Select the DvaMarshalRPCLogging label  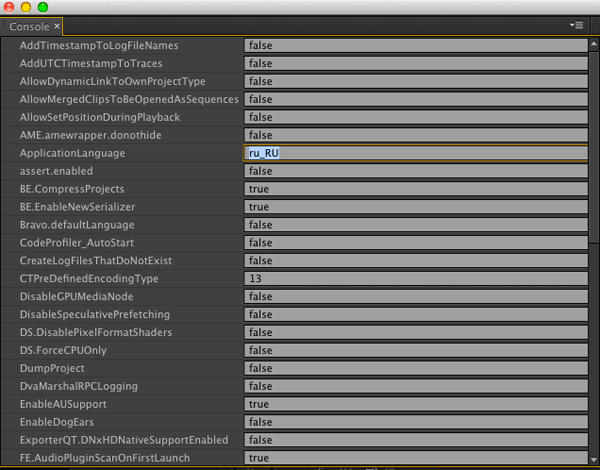tap(79, 387)
